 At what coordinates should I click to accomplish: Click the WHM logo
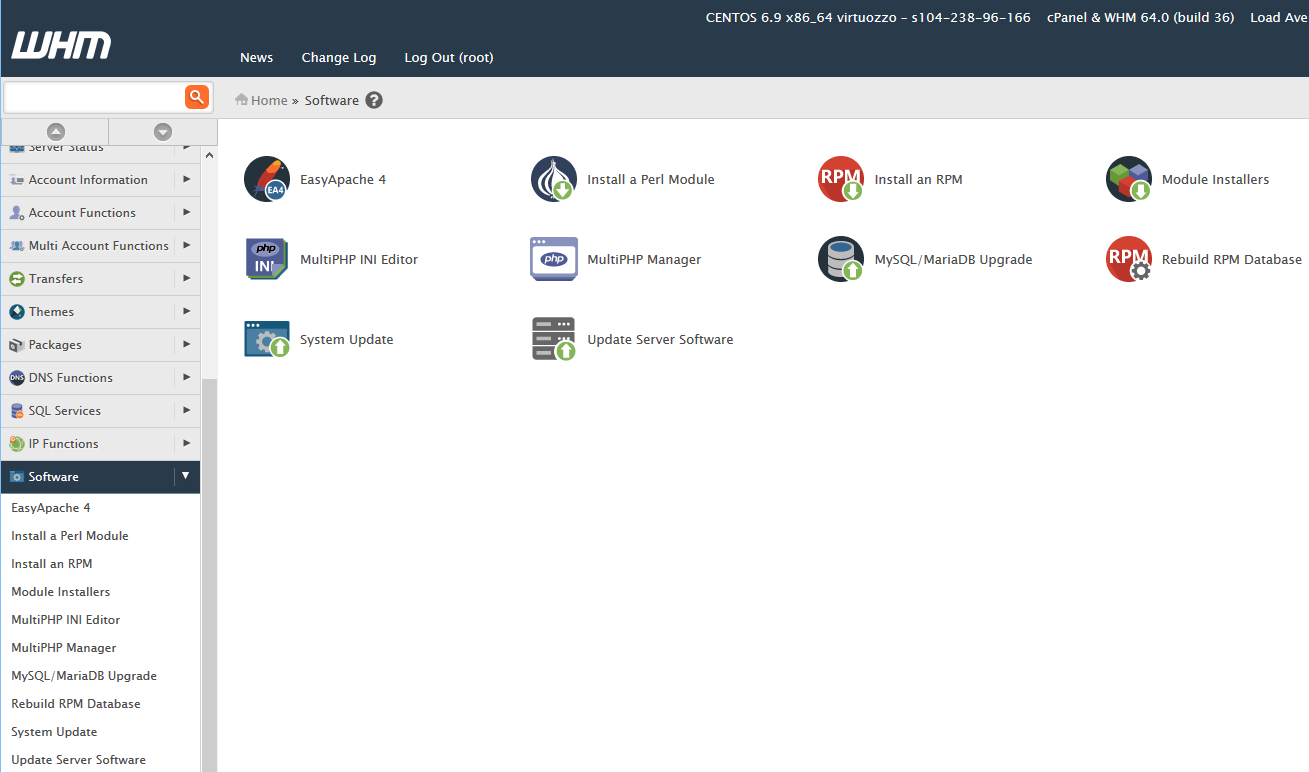coord(61,45)
